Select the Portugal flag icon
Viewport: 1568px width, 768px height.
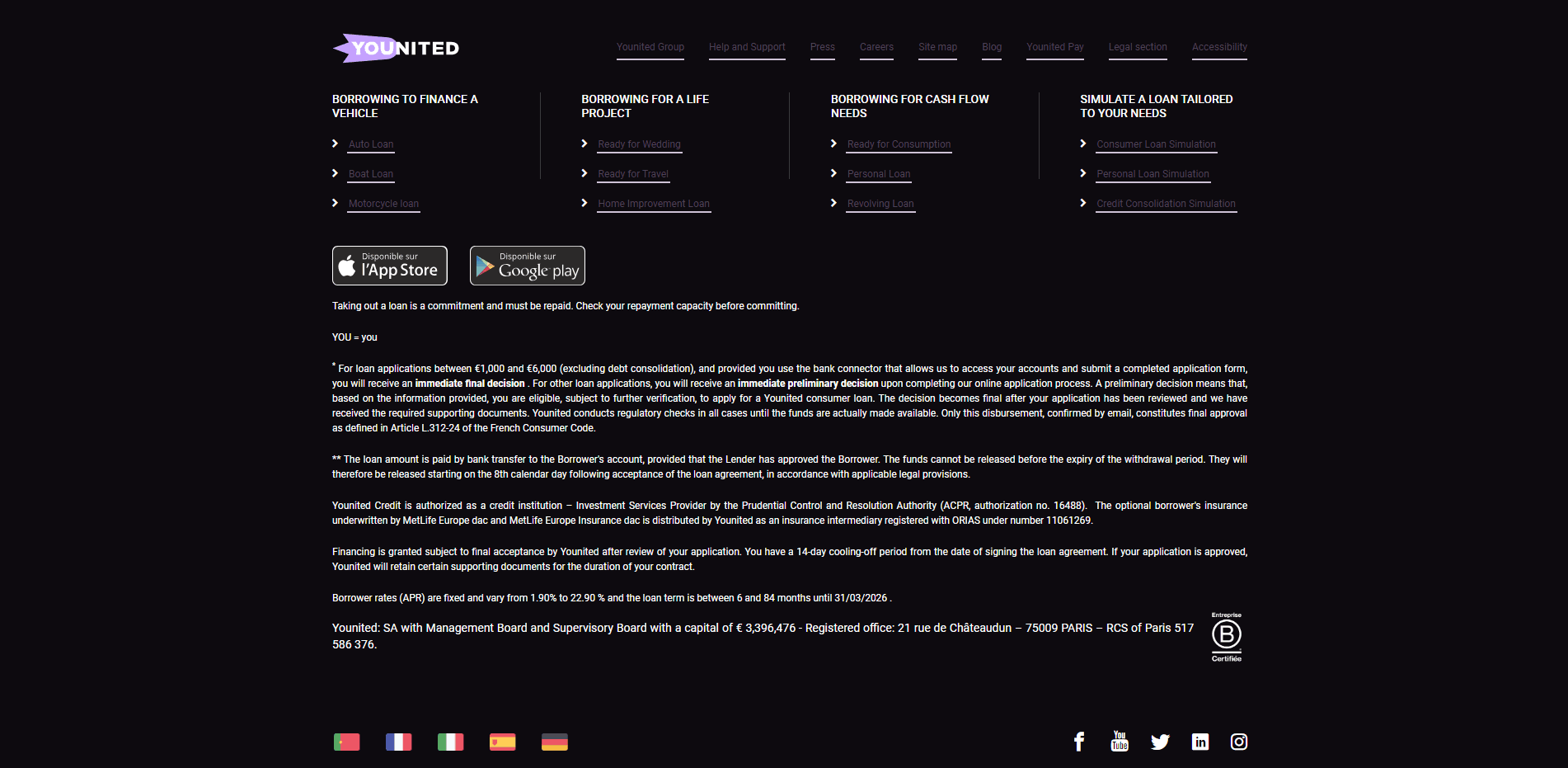click(x=347, y=742)
